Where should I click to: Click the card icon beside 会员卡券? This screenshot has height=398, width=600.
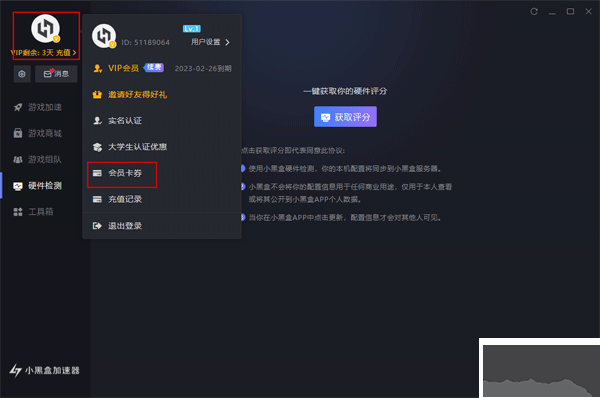click(97, 173)
